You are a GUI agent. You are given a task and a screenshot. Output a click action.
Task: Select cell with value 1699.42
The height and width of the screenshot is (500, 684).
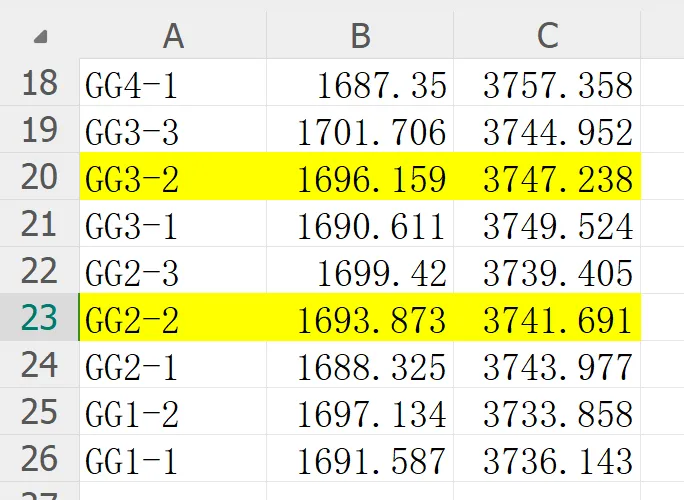360,271
